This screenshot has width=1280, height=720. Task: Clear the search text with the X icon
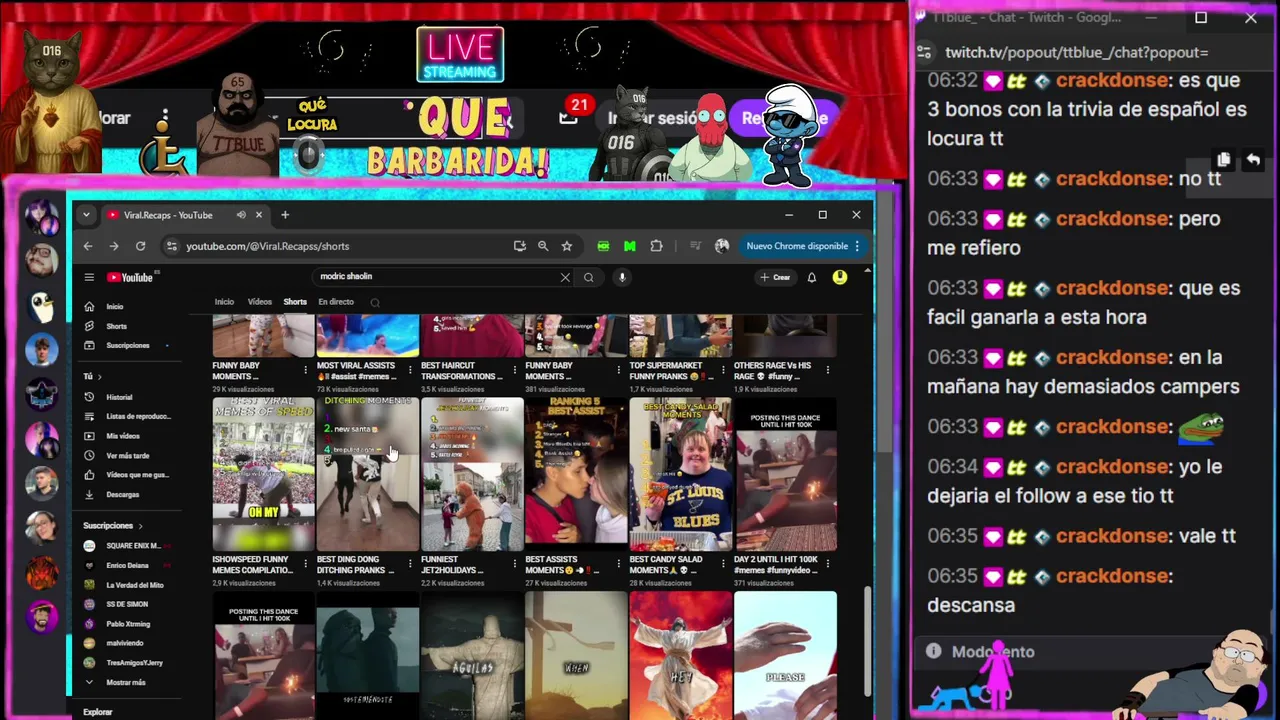click(565, 278)
